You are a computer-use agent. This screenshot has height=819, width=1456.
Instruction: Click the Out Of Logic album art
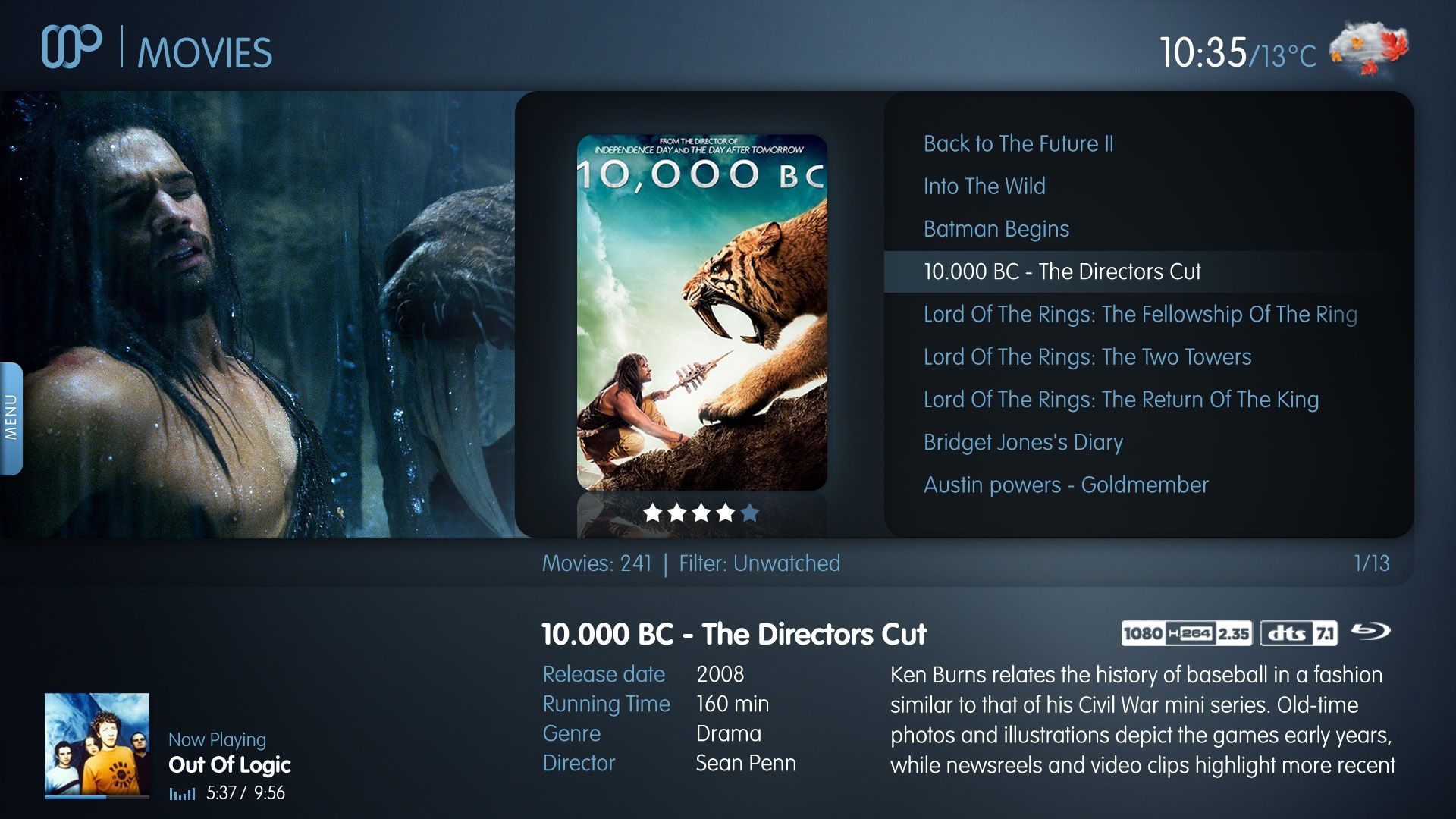[x=97, y=744]
